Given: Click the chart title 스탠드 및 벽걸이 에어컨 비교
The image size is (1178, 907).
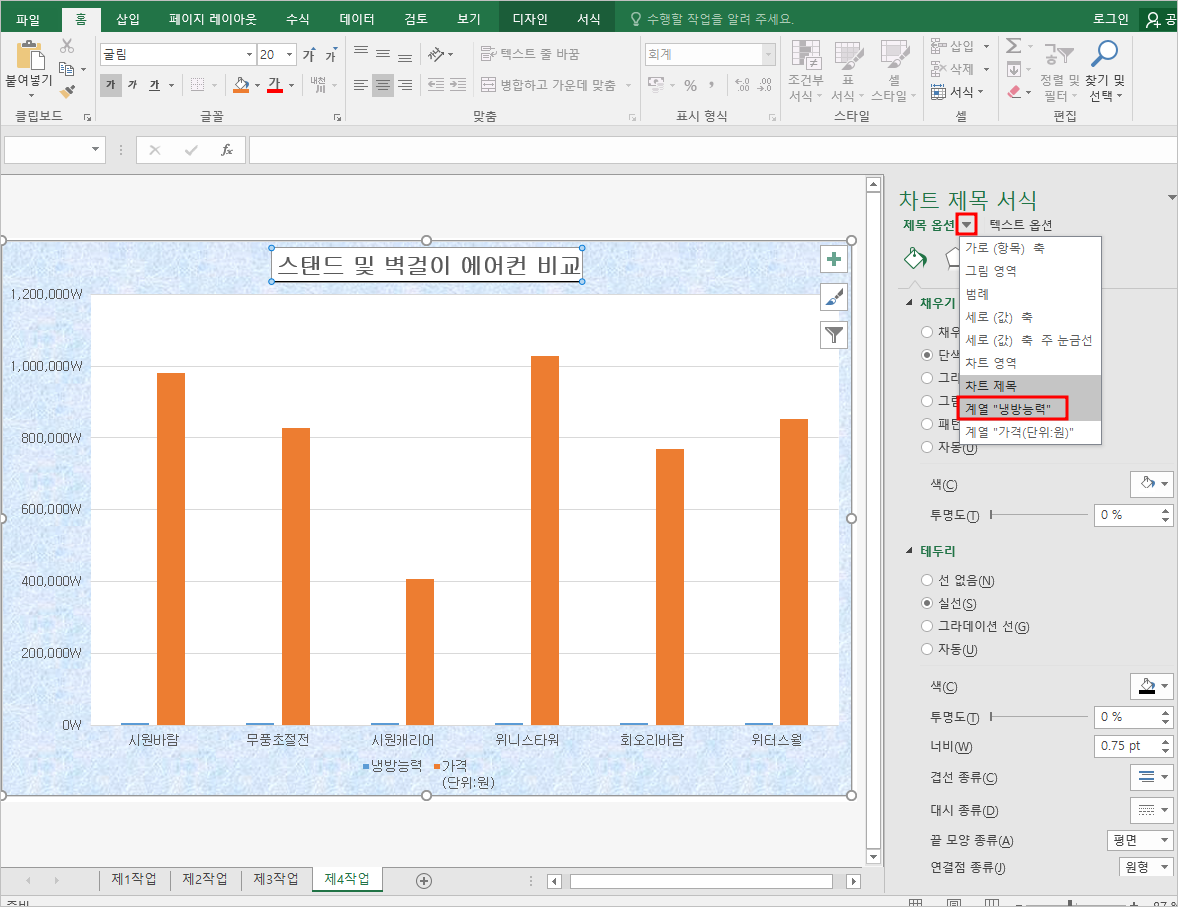Looking at the screenshot, I should (x=427, y=265).
